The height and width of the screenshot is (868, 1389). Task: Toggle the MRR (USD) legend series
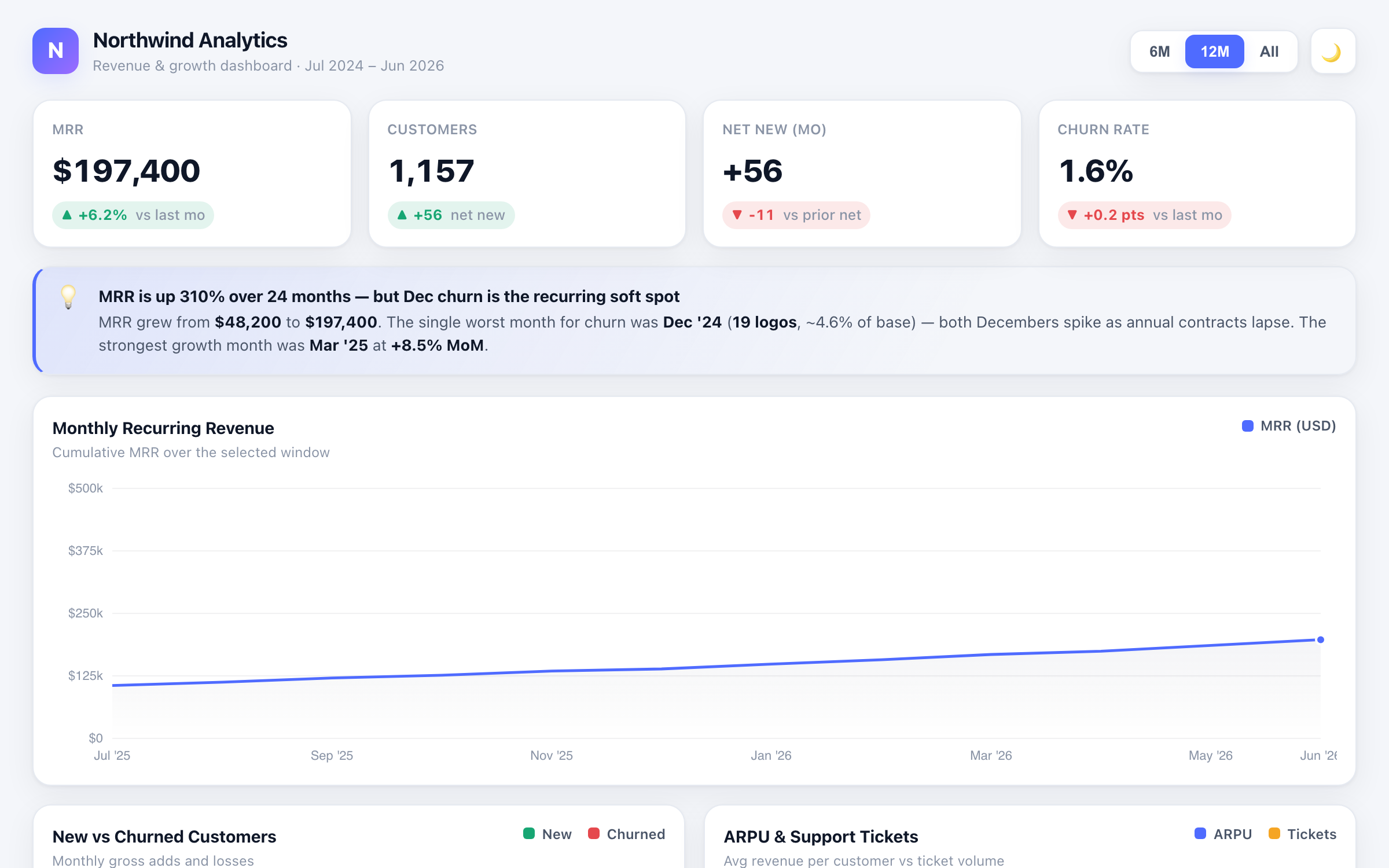pos(1288,426)
